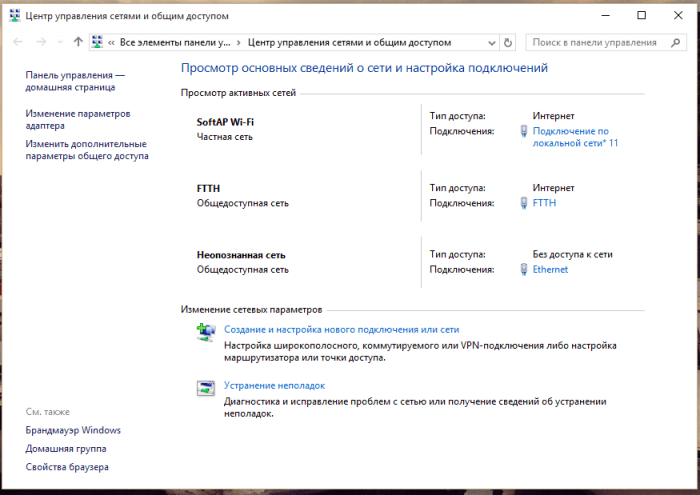
Task: Click the adapter icon next to Ethernet
Action: click(x=523, y=270)
